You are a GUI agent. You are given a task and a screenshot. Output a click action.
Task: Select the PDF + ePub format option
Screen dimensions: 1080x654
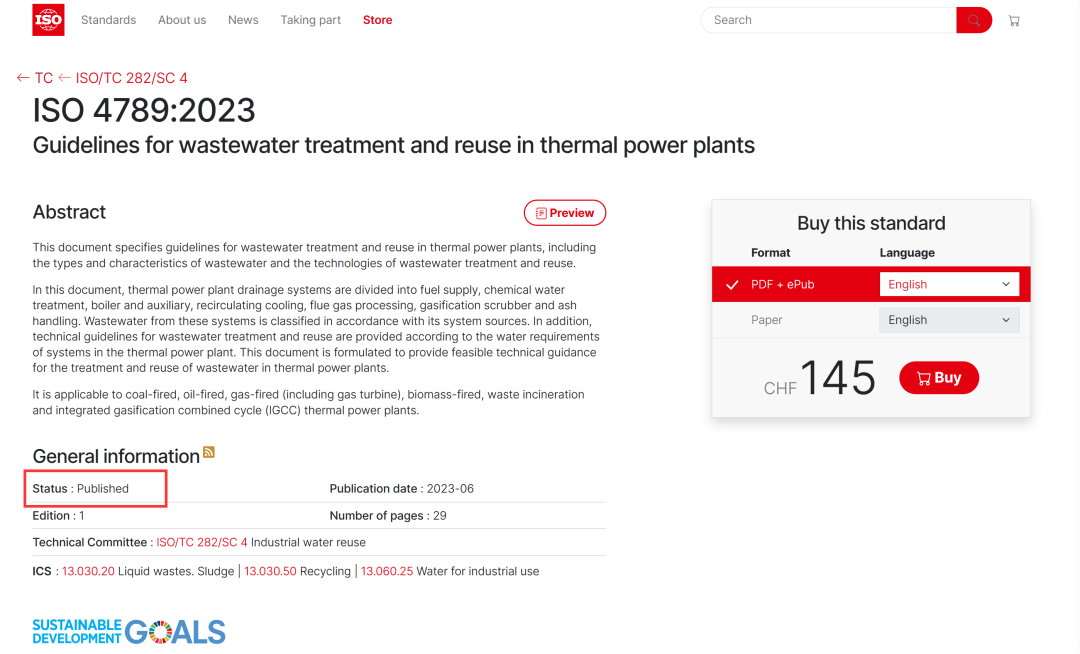coord(782,284)
